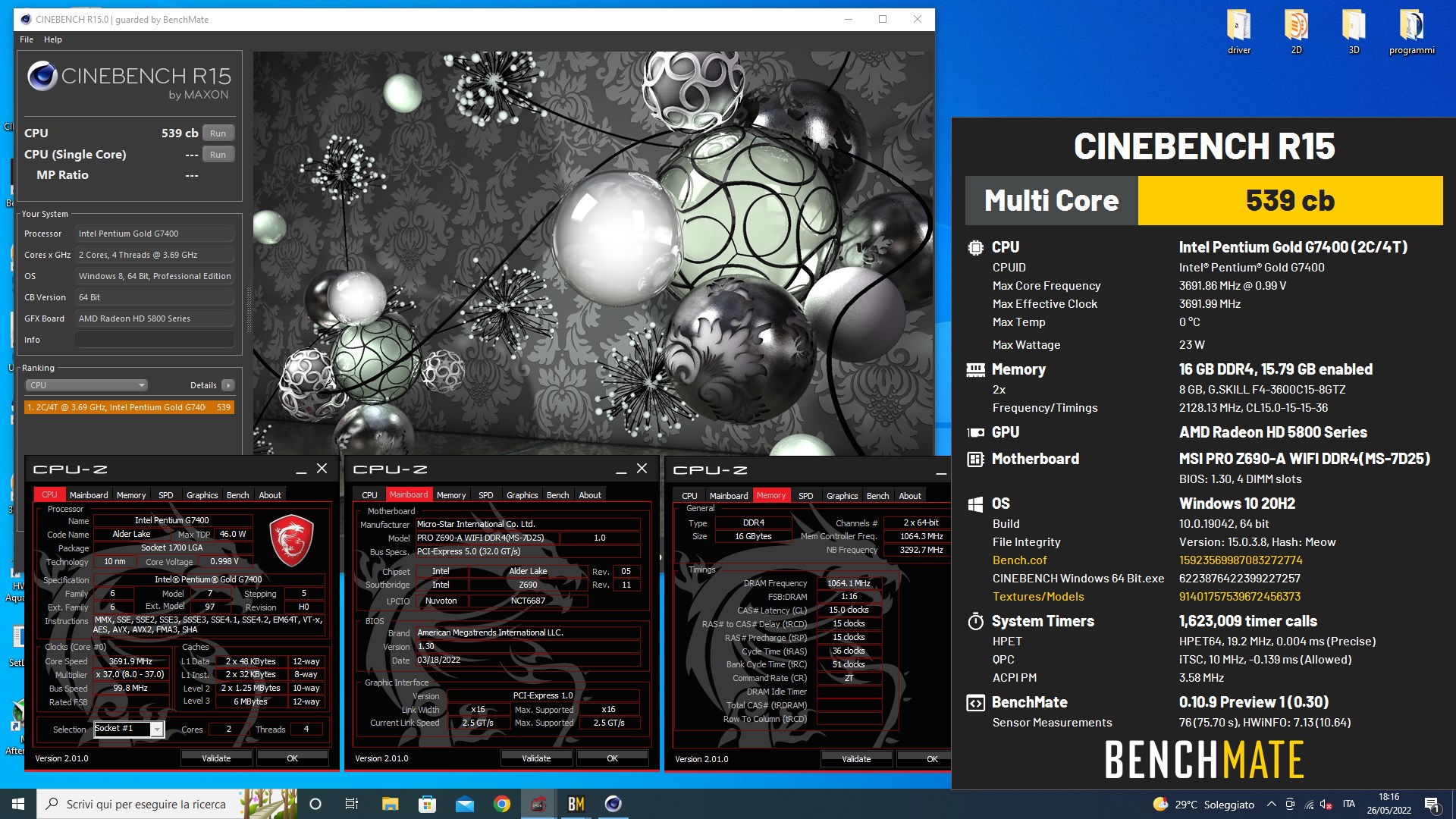1456x819 pixels.
Task: Show hidden system tray icons
Action: (x=1271, y=805)
